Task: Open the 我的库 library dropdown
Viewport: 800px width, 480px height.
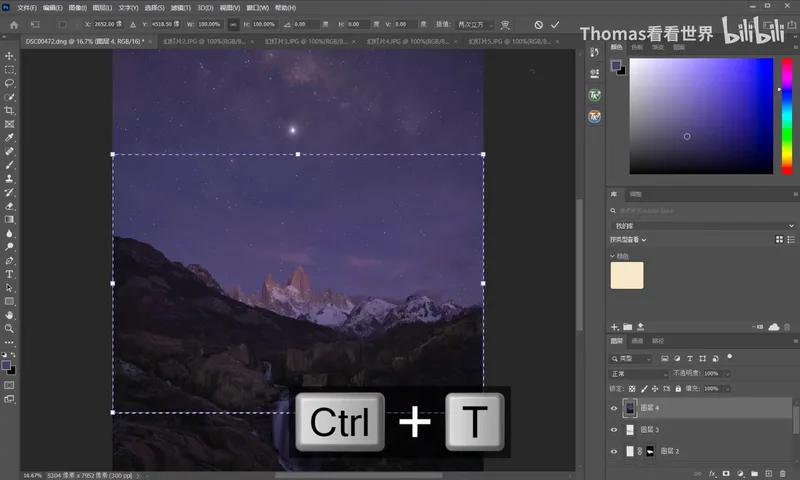Action: pyautogui.click(x=703, y=225)
